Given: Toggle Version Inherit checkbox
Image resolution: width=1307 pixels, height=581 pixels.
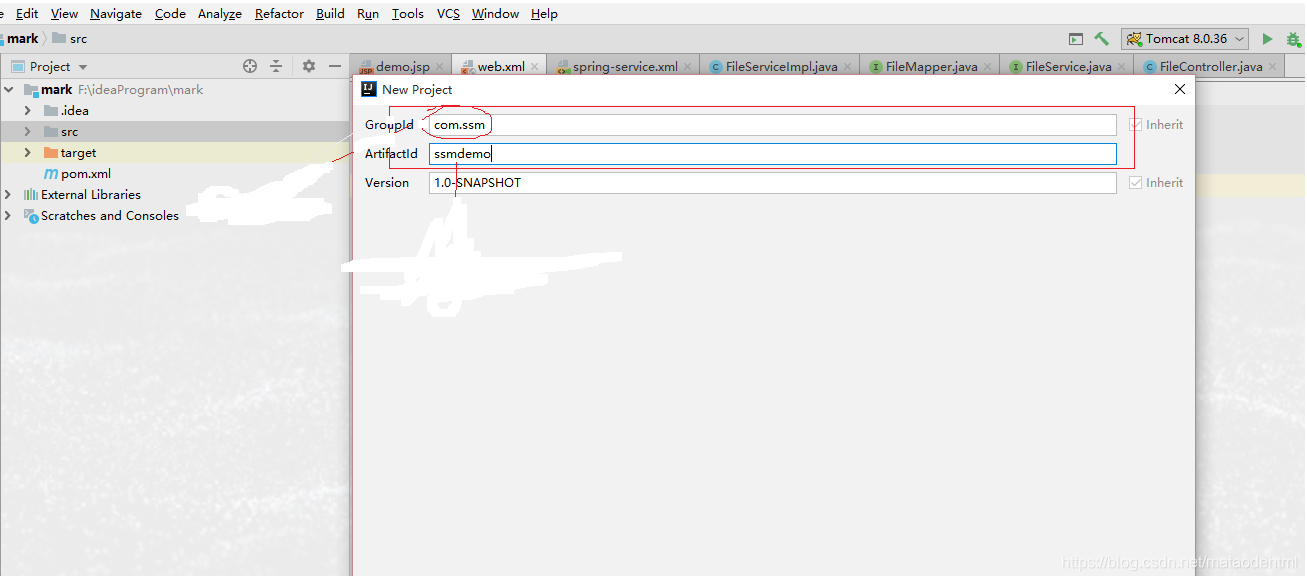Looking at the screenshot, I should click(x=1136, y=183).
